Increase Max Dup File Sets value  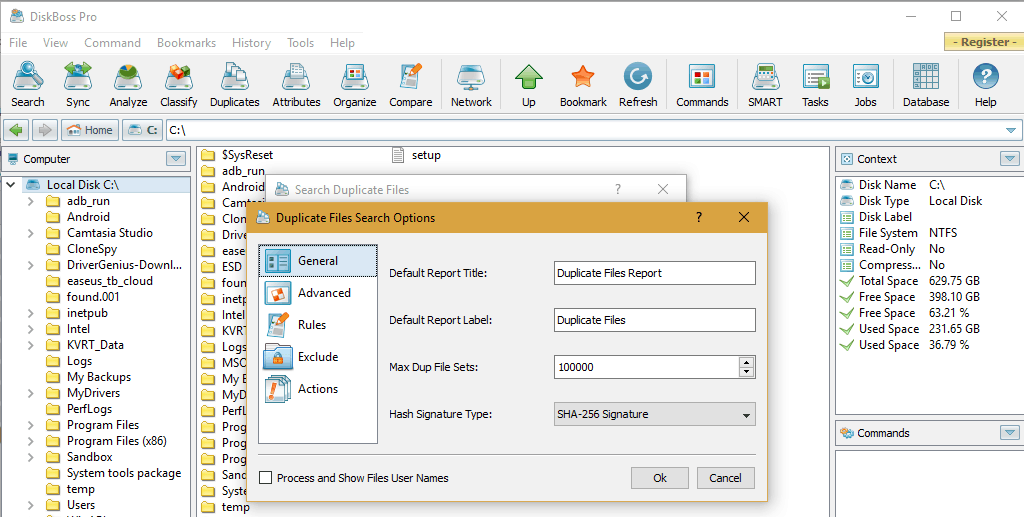746,362
